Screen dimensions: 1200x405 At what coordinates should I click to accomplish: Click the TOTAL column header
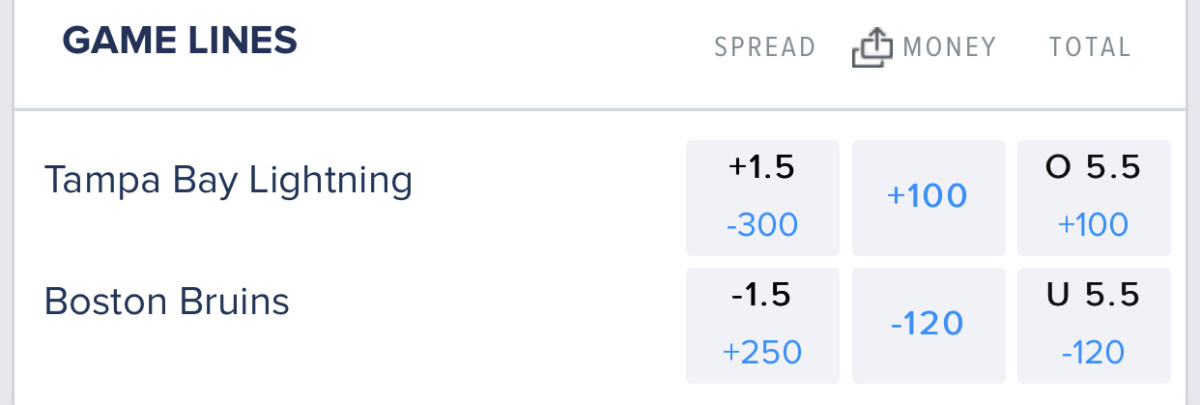(x=1089, y=47)
